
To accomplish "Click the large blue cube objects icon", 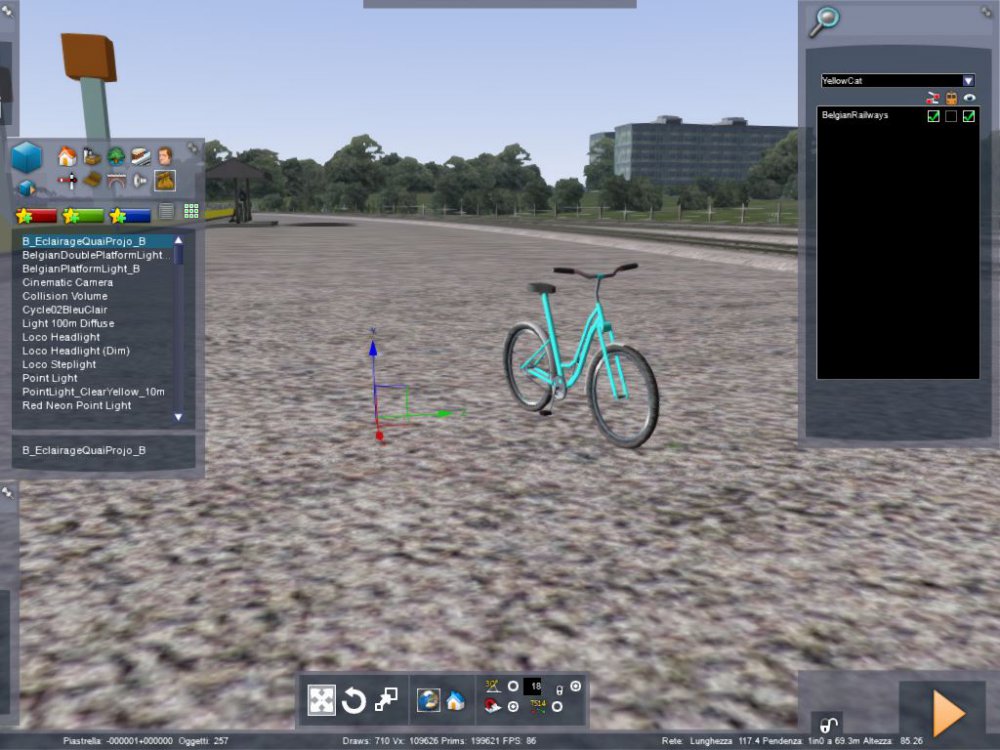I will tap(27, 158).
